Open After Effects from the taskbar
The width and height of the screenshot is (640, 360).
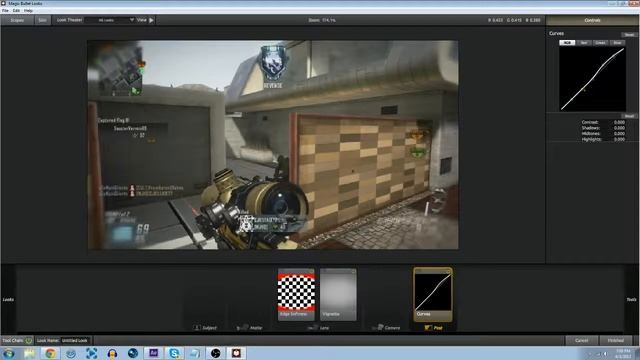153,353
